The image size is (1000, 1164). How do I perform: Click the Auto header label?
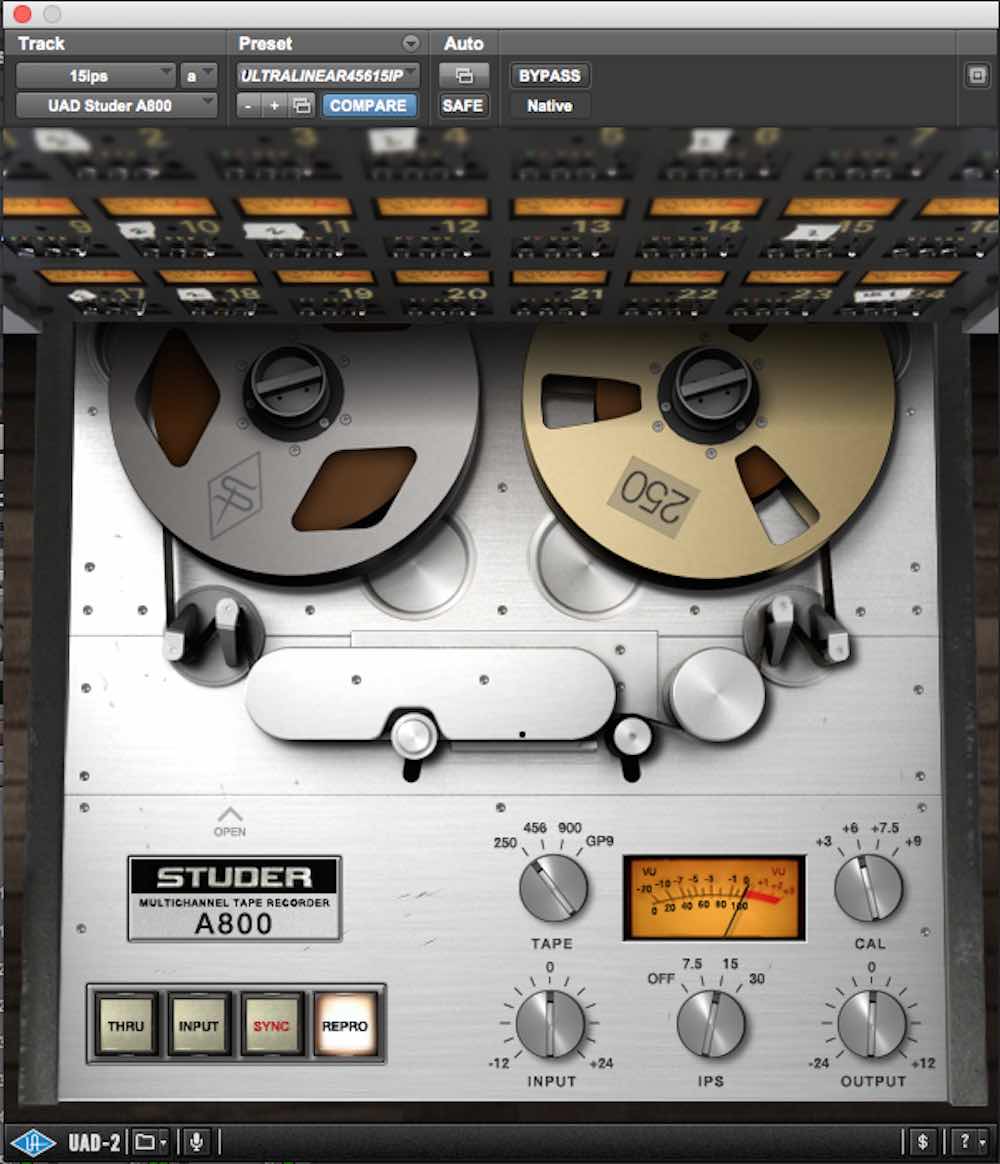pos(464,44)
